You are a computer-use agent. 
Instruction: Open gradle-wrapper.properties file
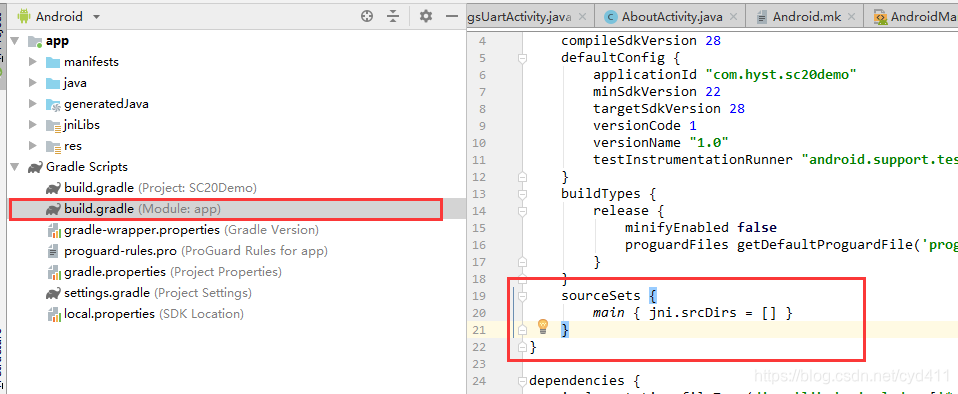190,230
